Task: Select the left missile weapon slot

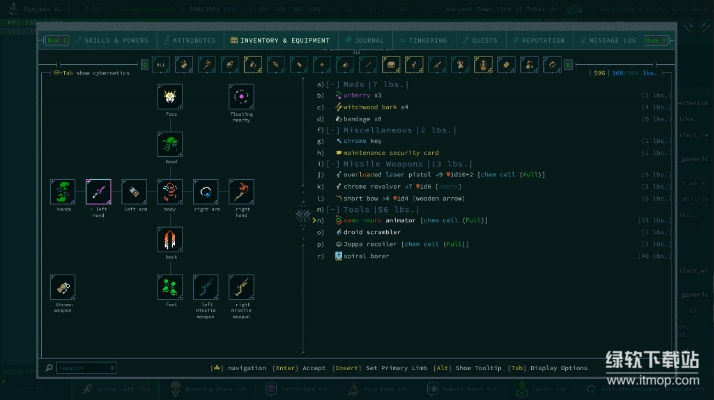Action: click(x=205, y=287)
